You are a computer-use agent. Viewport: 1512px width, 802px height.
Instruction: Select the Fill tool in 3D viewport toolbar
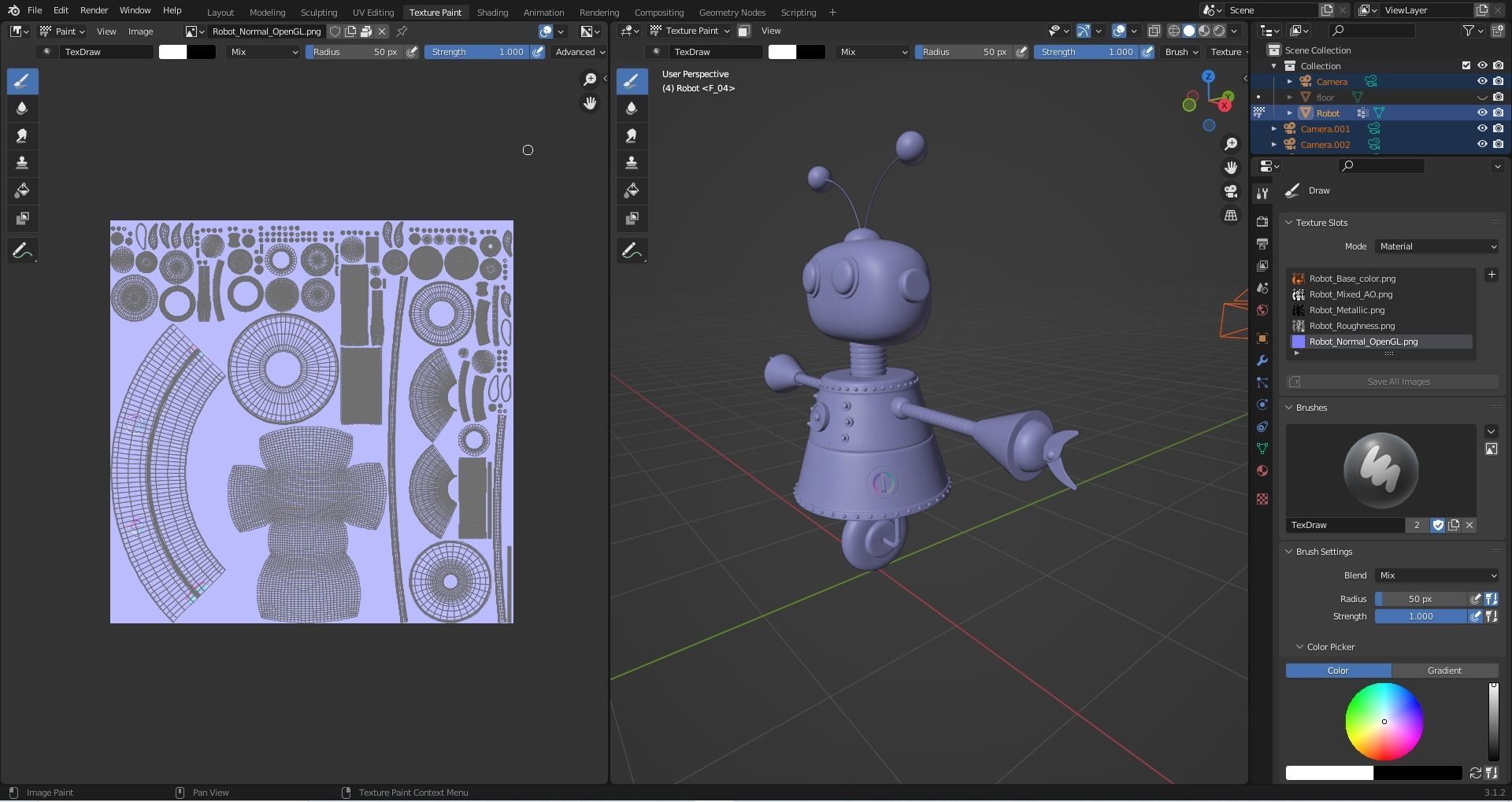(x=632, y=190)
